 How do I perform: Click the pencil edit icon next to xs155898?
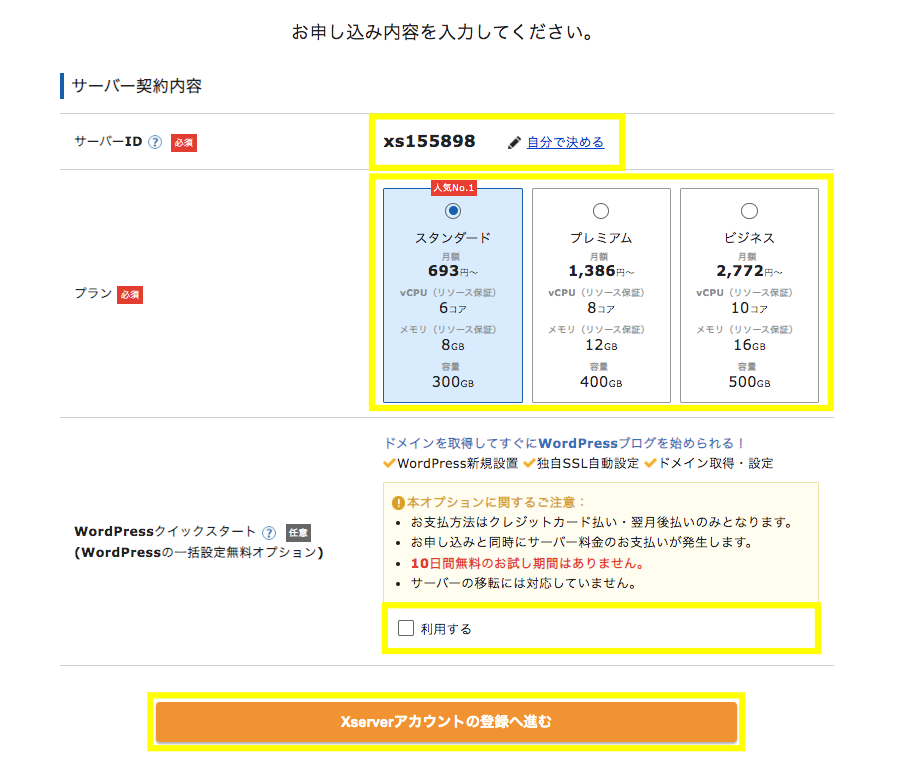point(514,143)
